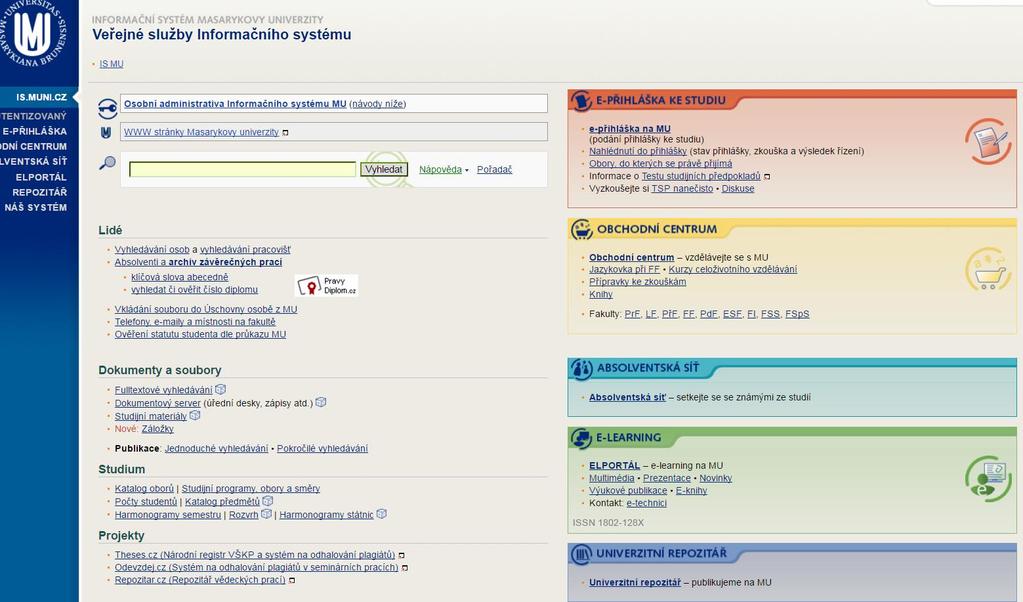Screen dimensions: 1023x602
Task: Open the PravyDiplom.cz badge
Action: (326, 286)
